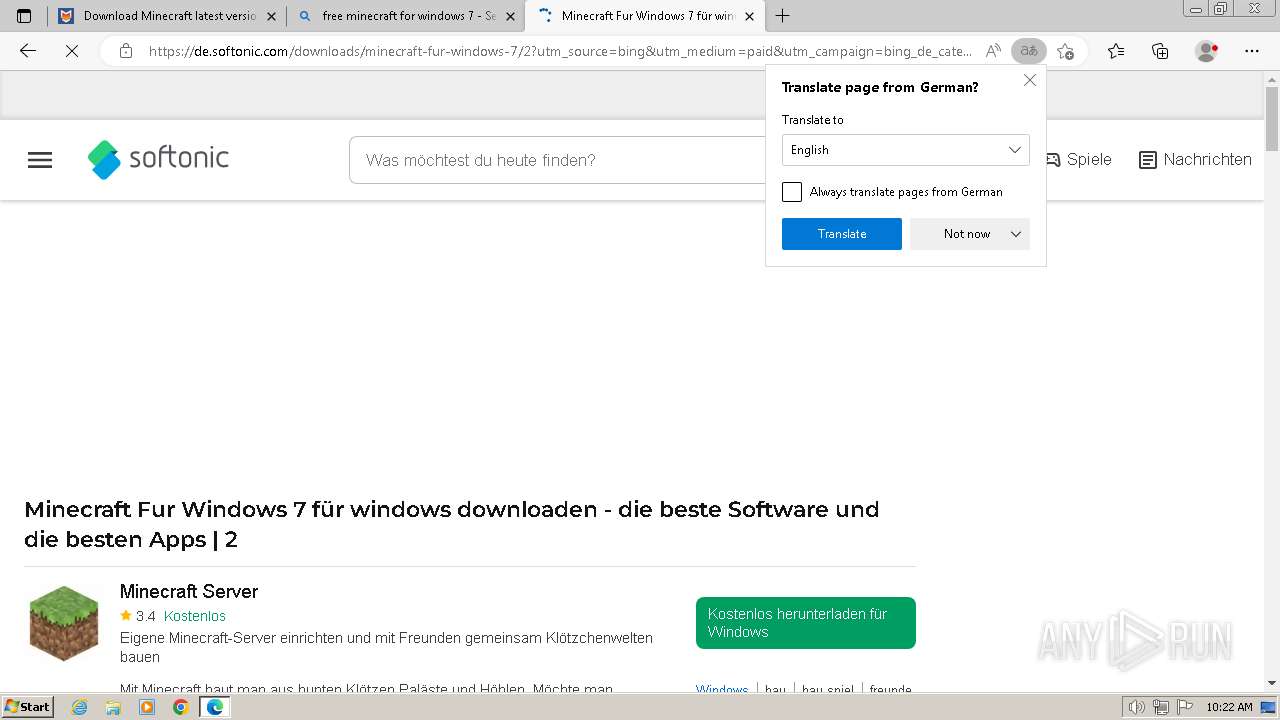Image resolution: width=1280 pixels, height=720 pixels.
Task: Click the 10:22 AM system clock
Action: (x=1229, y=707)
